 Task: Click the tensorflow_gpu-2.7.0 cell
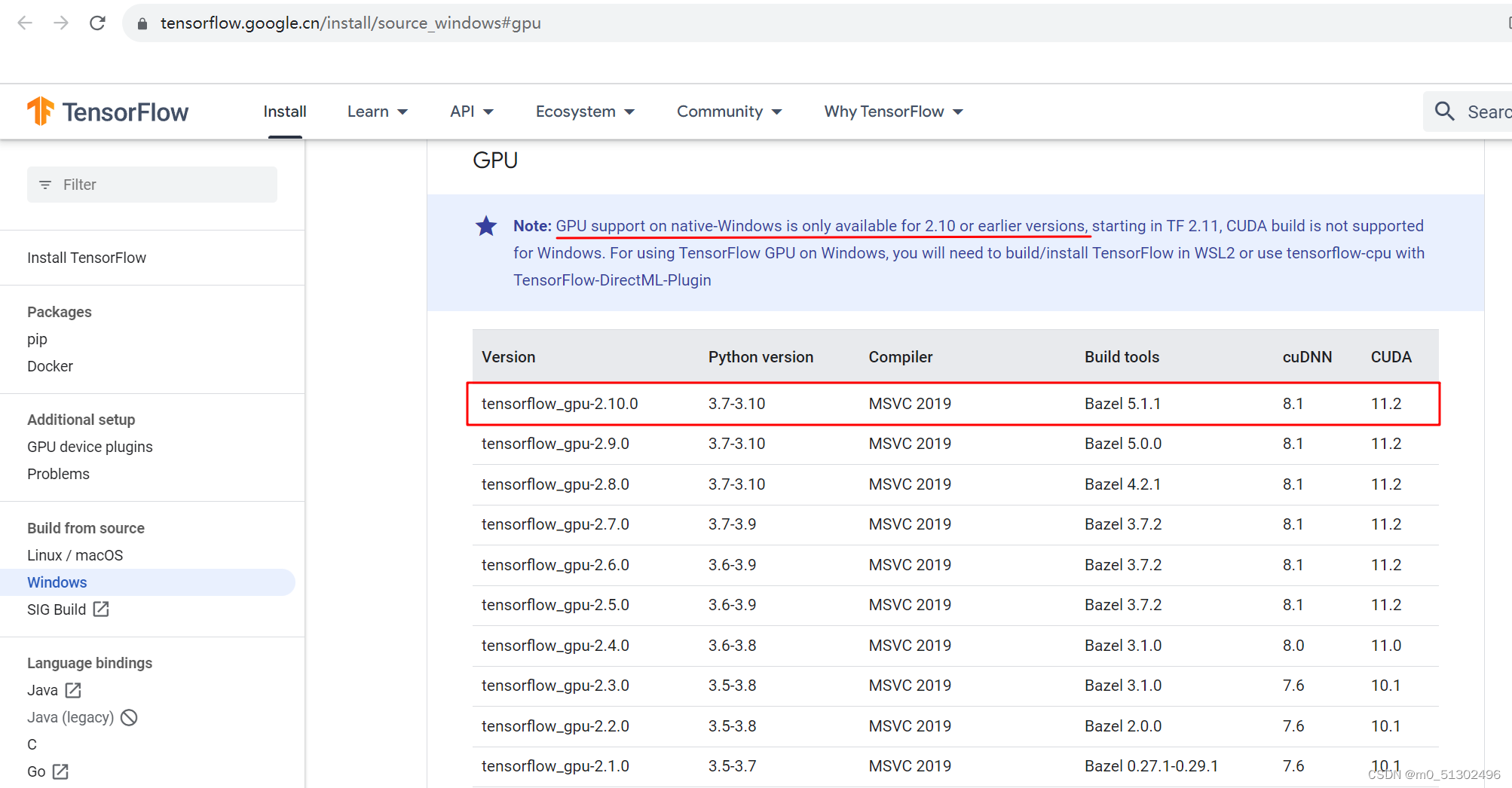click(x=556, y=524)
